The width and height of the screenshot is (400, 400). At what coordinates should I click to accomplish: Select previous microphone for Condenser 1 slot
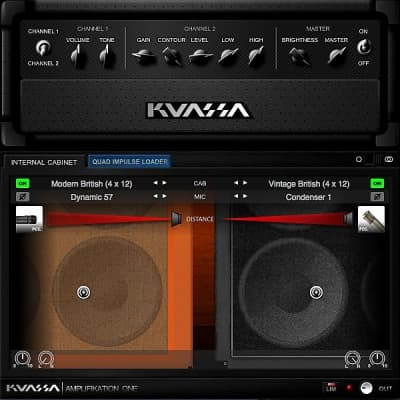coord(236,196)
